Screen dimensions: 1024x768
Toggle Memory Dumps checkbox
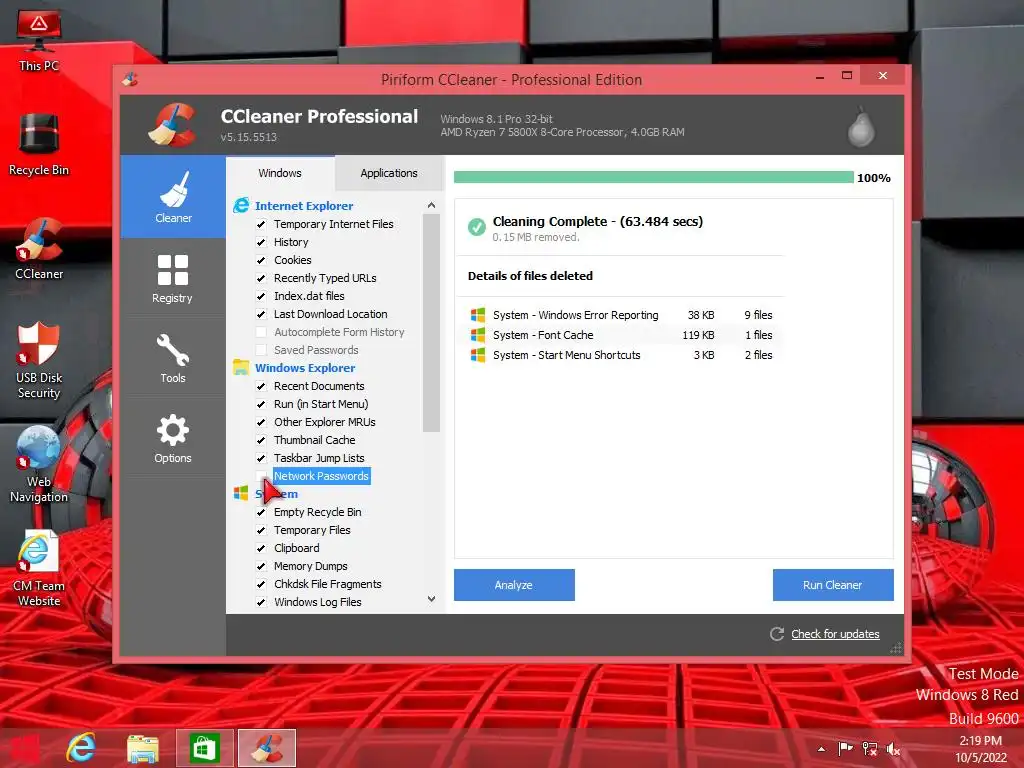point(261,566)
